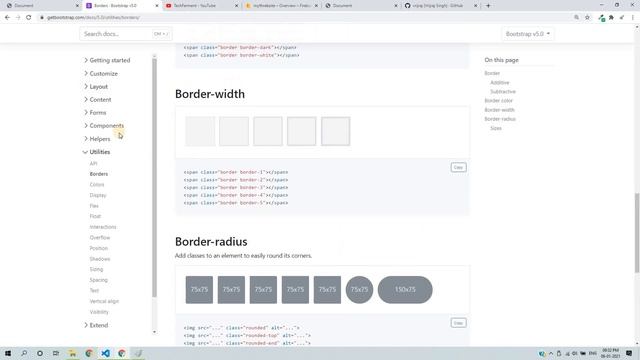Click the address bar URL
Image resolution: width=640 pixels, height=360 pixels.
click(93, 18)
